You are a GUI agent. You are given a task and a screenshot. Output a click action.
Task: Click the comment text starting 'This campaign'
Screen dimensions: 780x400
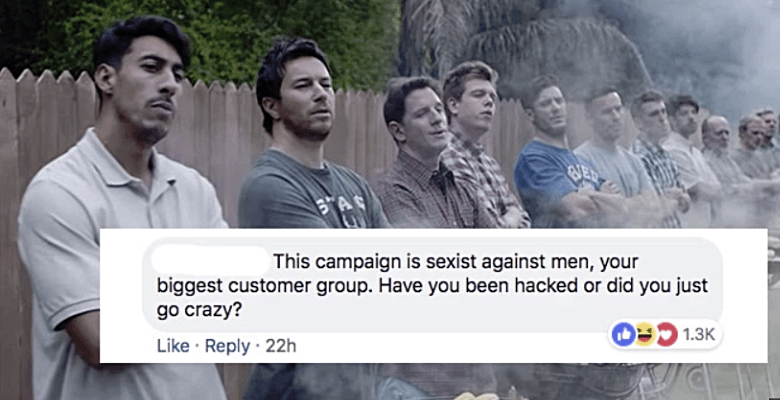click(432, 287)
